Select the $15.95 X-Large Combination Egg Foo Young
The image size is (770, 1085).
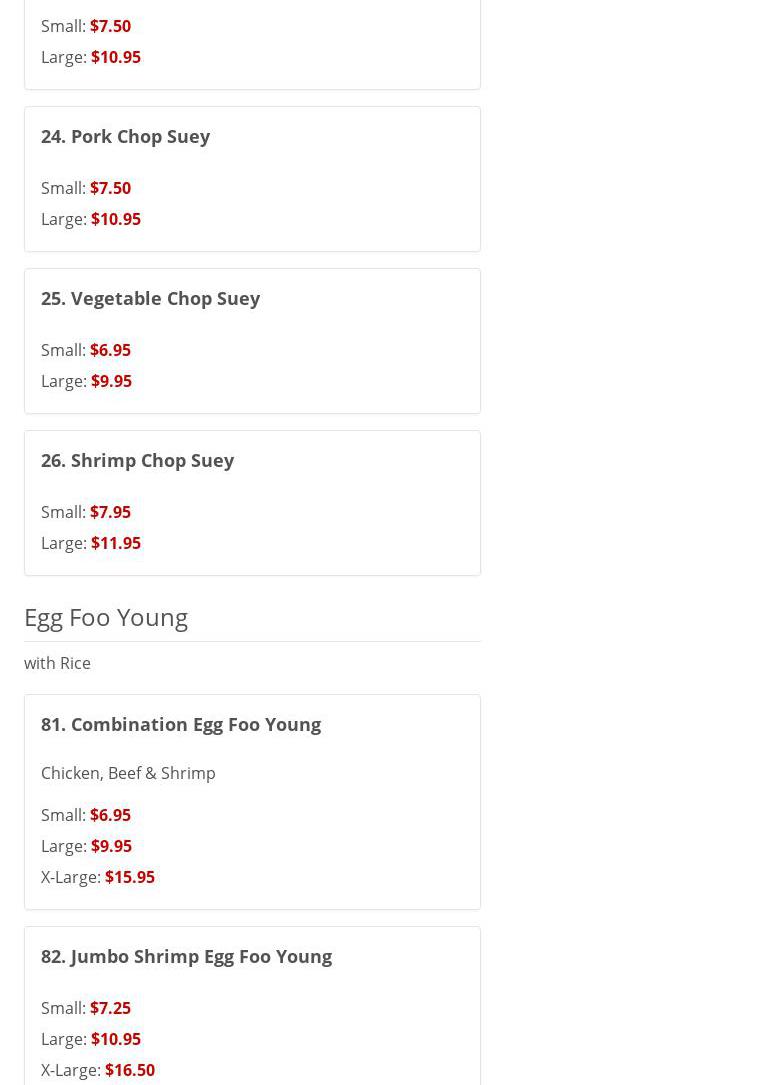(x=130, y=877)
